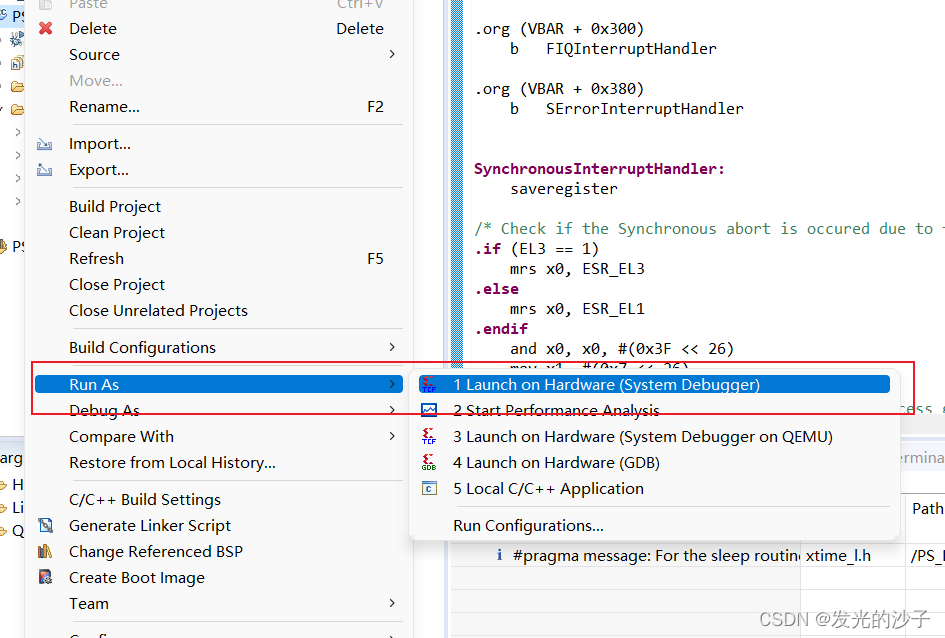This screenshot has width=945, height=638.
Task: Click the Export icon in context menu
Action: pos(45,170)
